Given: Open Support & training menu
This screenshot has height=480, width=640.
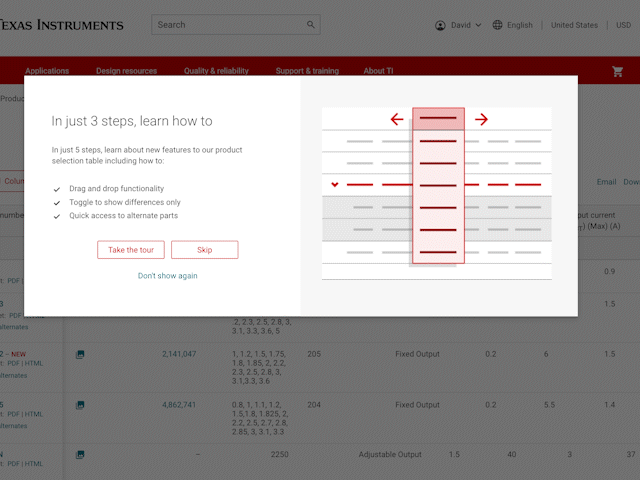Looking at the screenshot, I should pyautogui.click(x=307, y=71).
